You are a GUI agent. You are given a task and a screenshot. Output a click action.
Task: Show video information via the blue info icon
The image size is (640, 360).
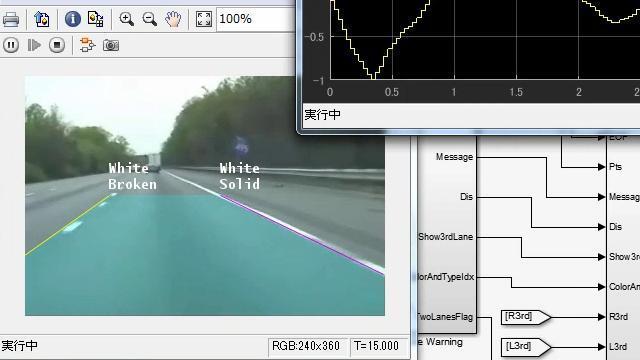73,19
